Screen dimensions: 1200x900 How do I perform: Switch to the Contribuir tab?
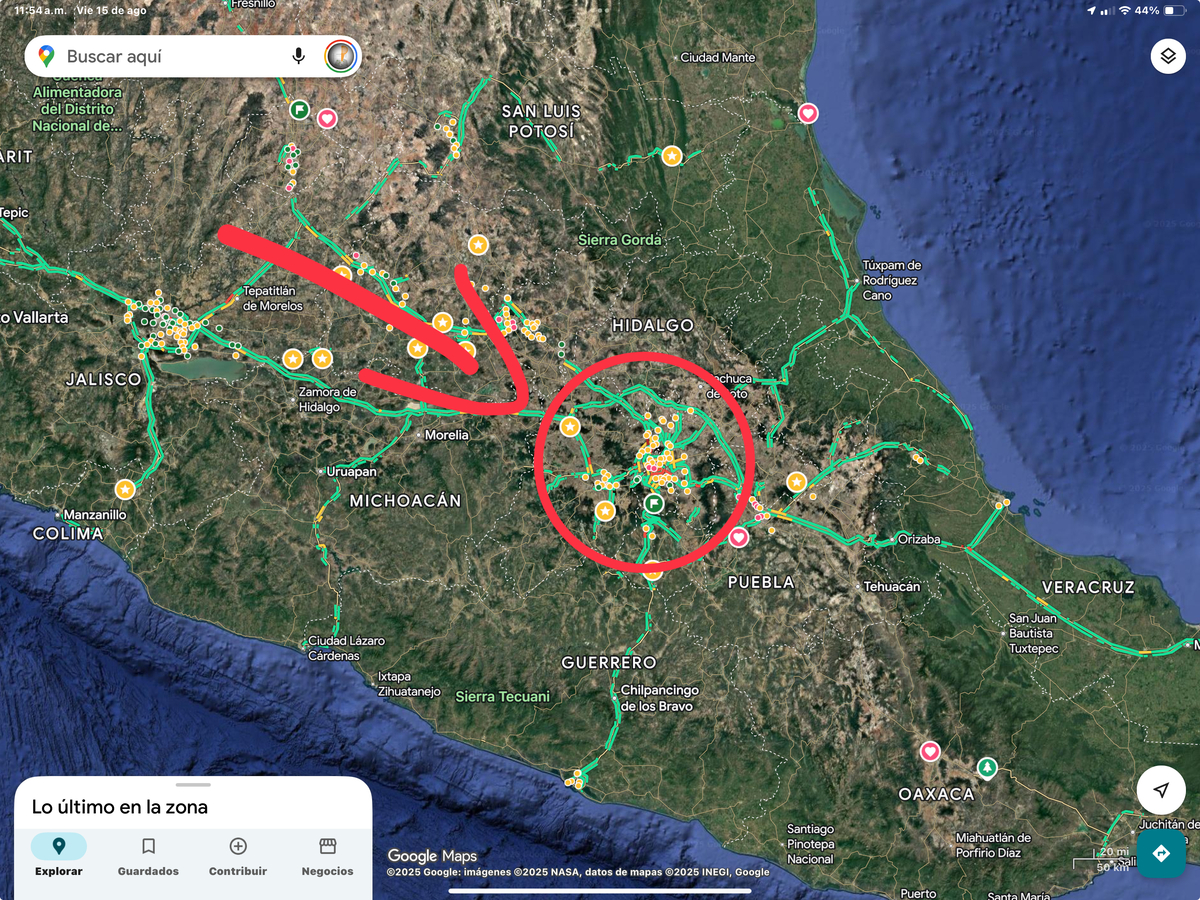tap(238, 857)
